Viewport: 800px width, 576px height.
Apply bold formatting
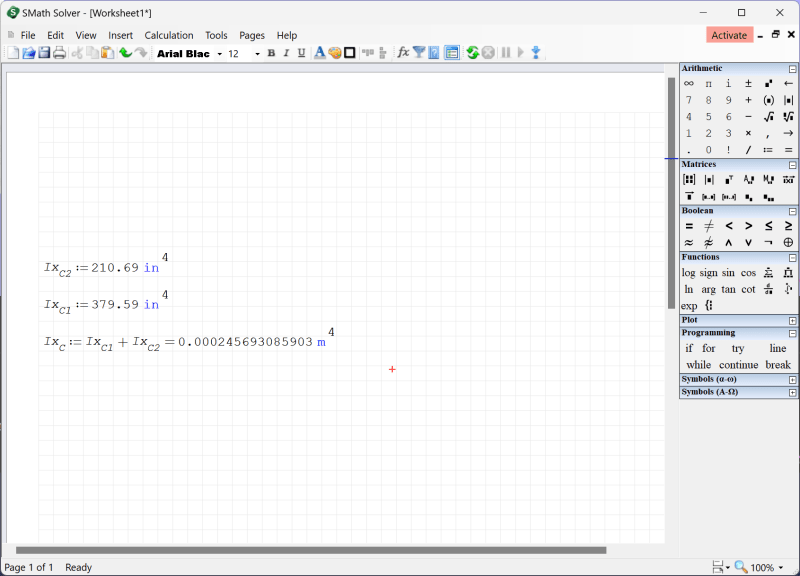(271, 53)
